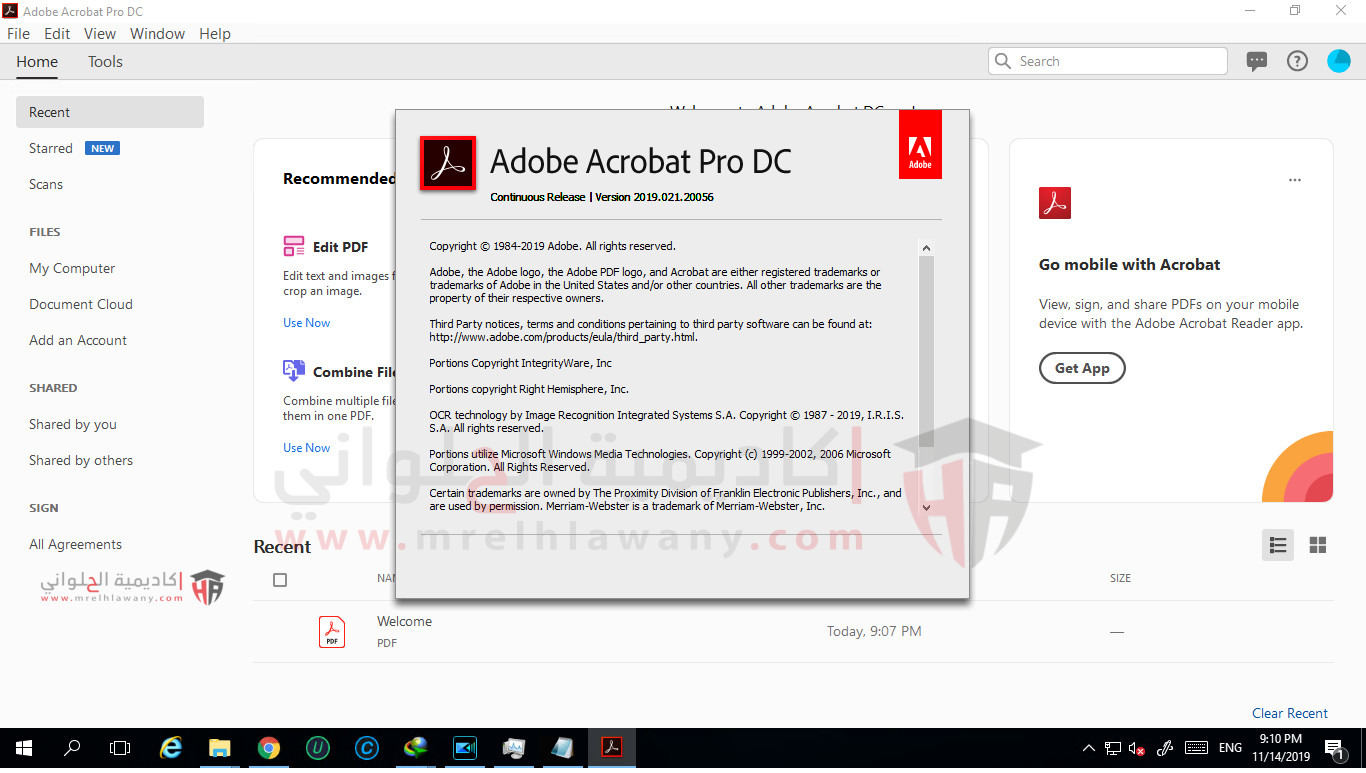1366x773 pixels.
Task: Click the About dialog scrollbar thumb
Action: point(926,352)
